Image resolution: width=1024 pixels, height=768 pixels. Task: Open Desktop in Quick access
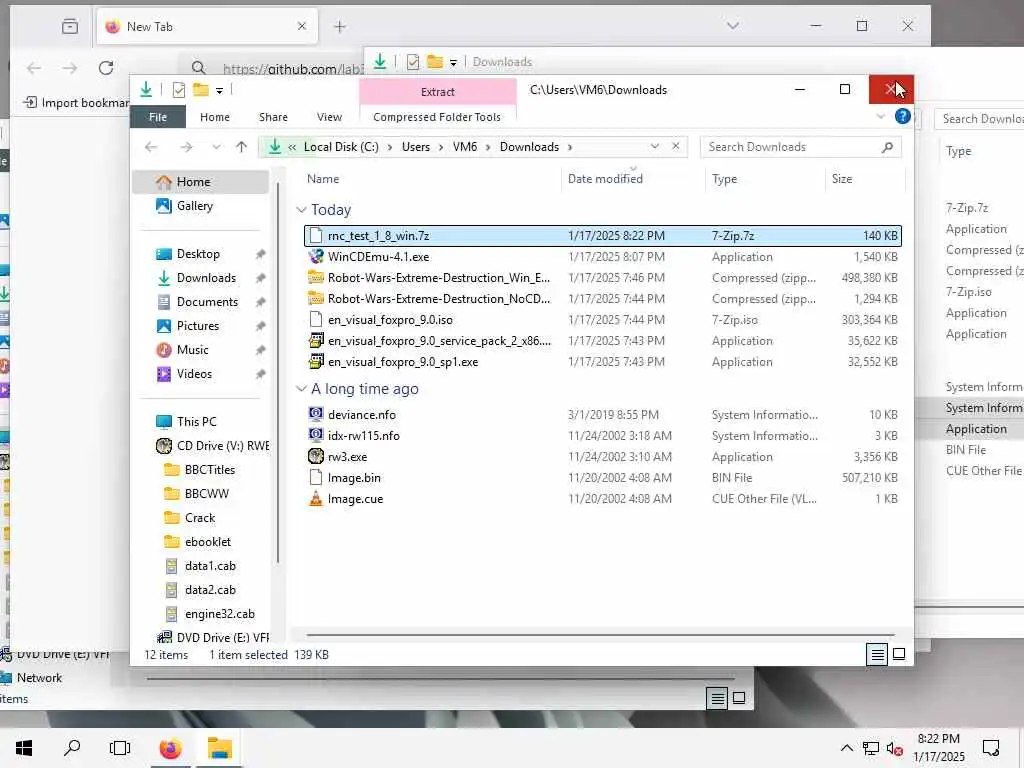coord(198,253)
